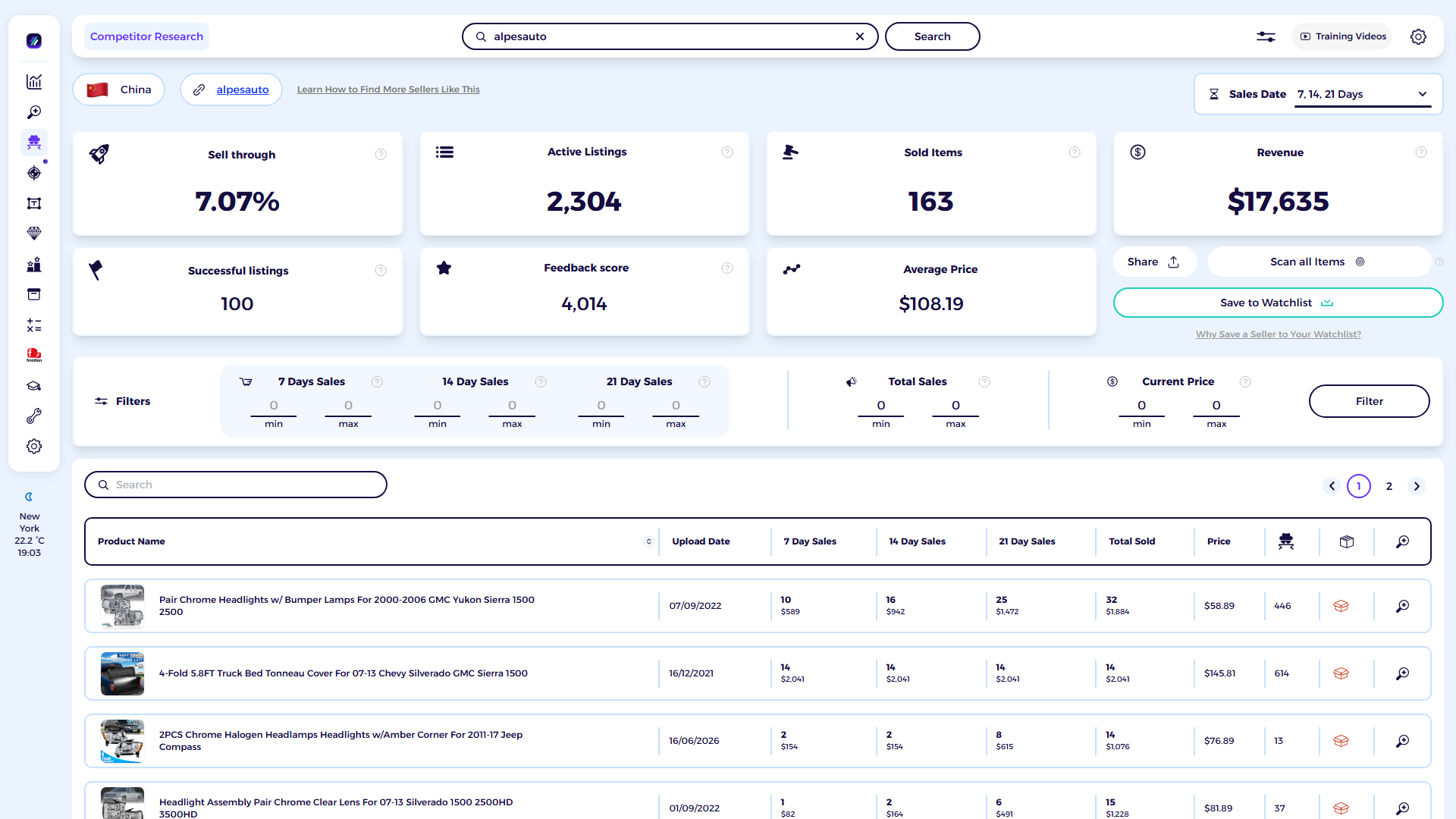This screenshot has width=1456, height=819.
Task: Open the Competitor Research tab
Action: point(146,36)
